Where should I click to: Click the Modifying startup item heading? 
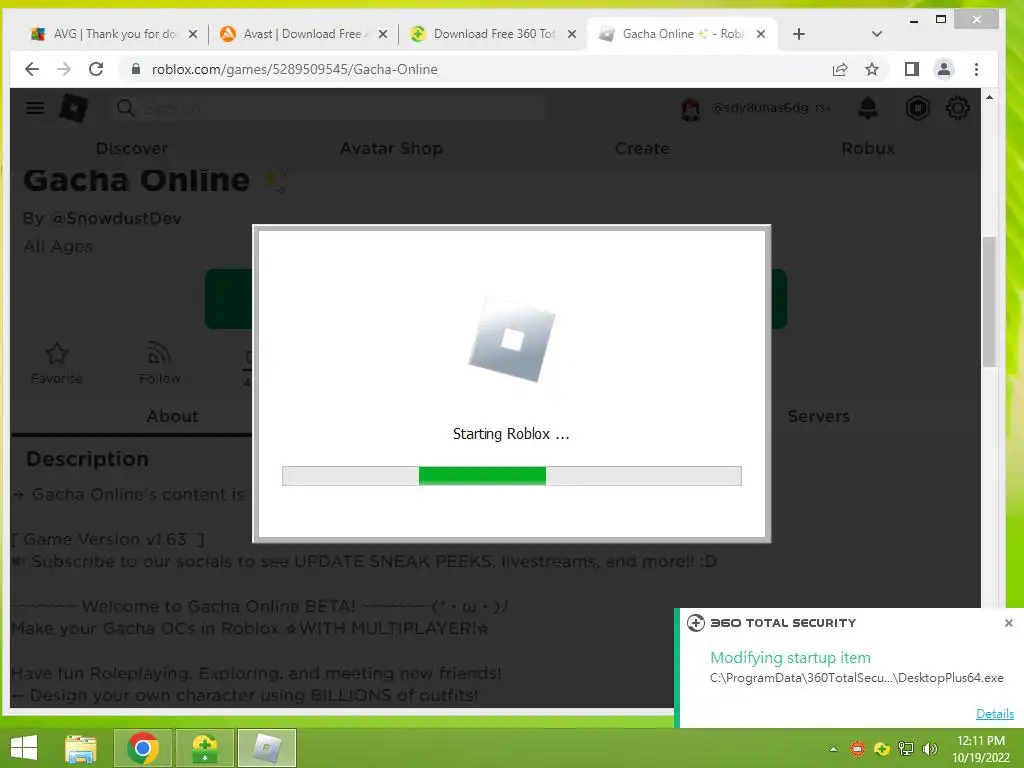point(790,658)
